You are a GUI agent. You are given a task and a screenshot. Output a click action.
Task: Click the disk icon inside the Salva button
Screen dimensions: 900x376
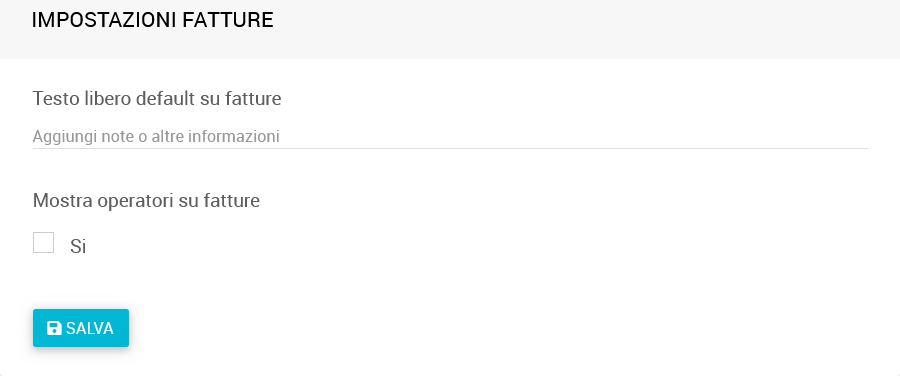point(54,328)
